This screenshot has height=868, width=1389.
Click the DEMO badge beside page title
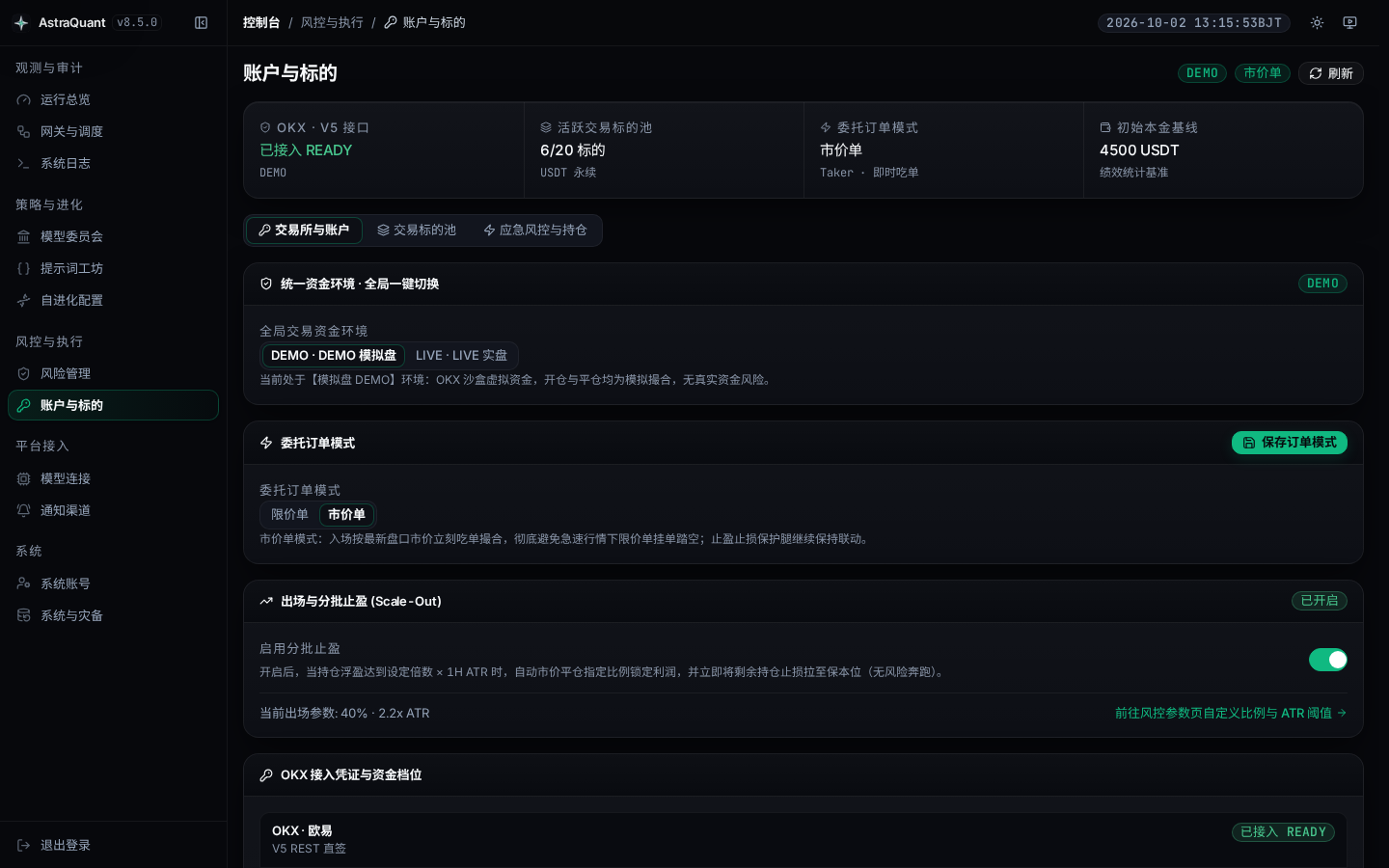coord(1202,73)
